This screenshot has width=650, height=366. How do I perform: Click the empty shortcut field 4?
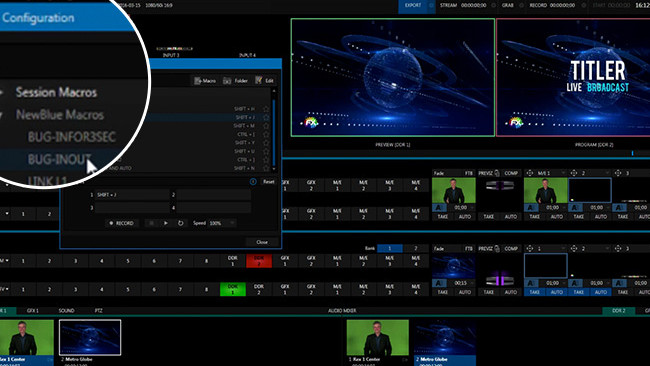click(213, 207)
